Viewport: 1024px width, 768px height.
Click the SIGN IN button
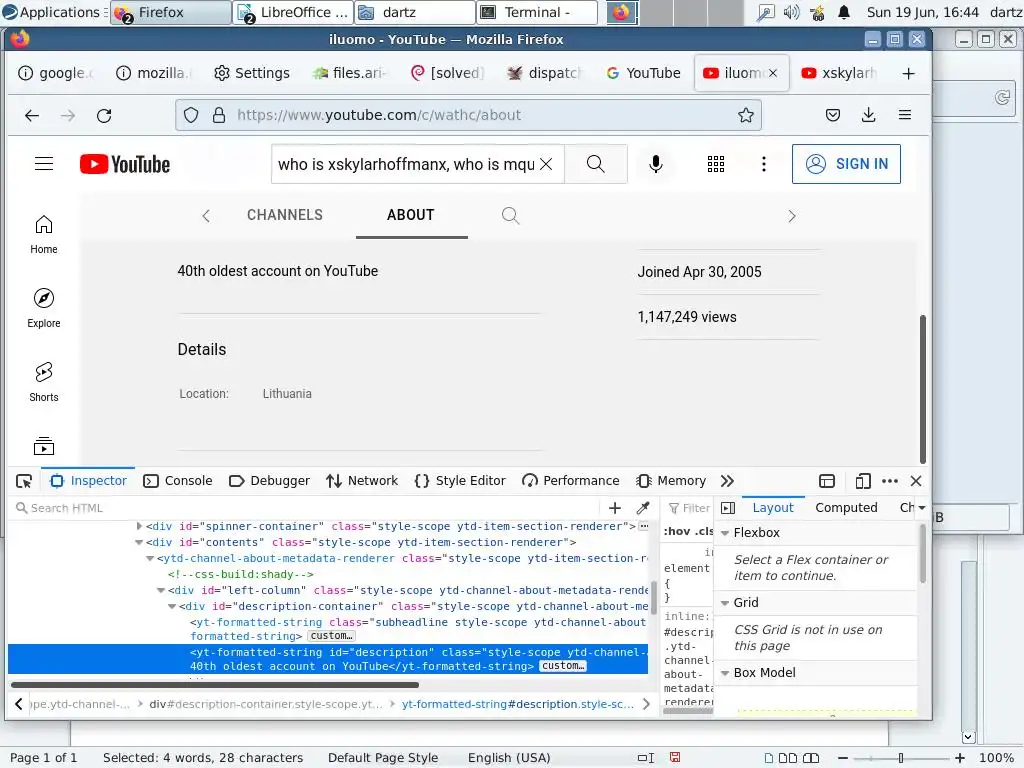(846, 164)
